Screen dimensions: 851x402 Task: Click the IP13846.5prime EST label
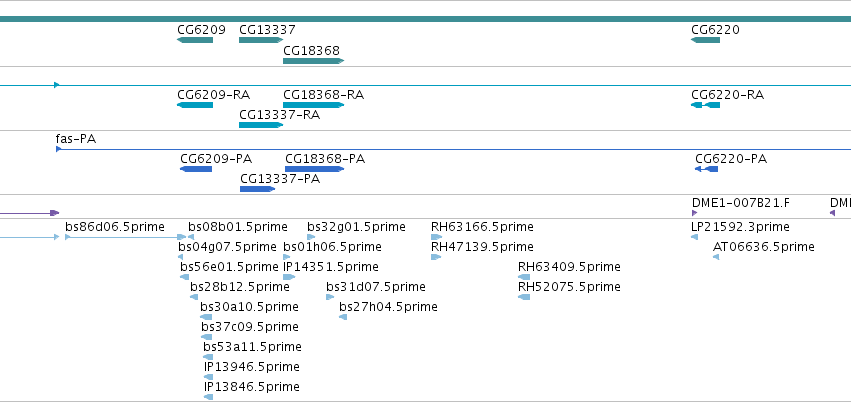pyautogui.click(x=252, y=387)
